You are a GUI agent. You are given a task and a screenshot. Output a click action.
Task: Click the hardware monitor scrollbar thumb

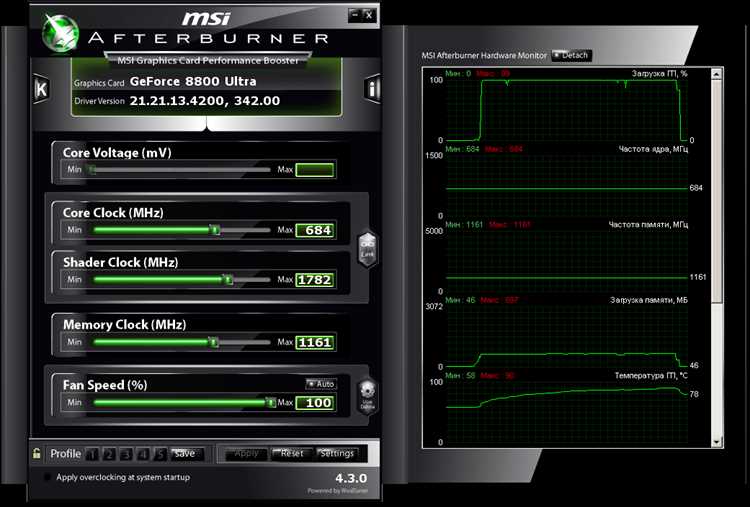pyautogui.click(x=716, y=190)
